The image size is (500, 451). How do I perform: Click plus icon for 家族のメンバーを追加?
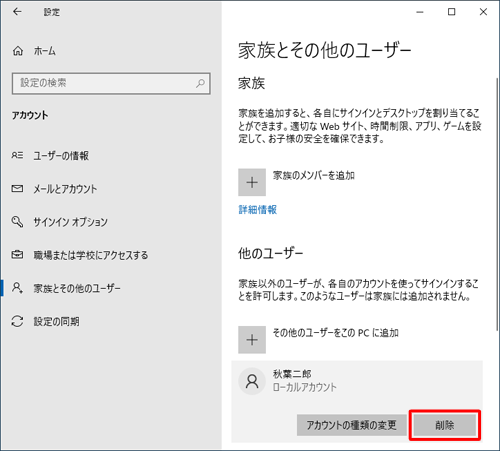click(x=252, y=182)
